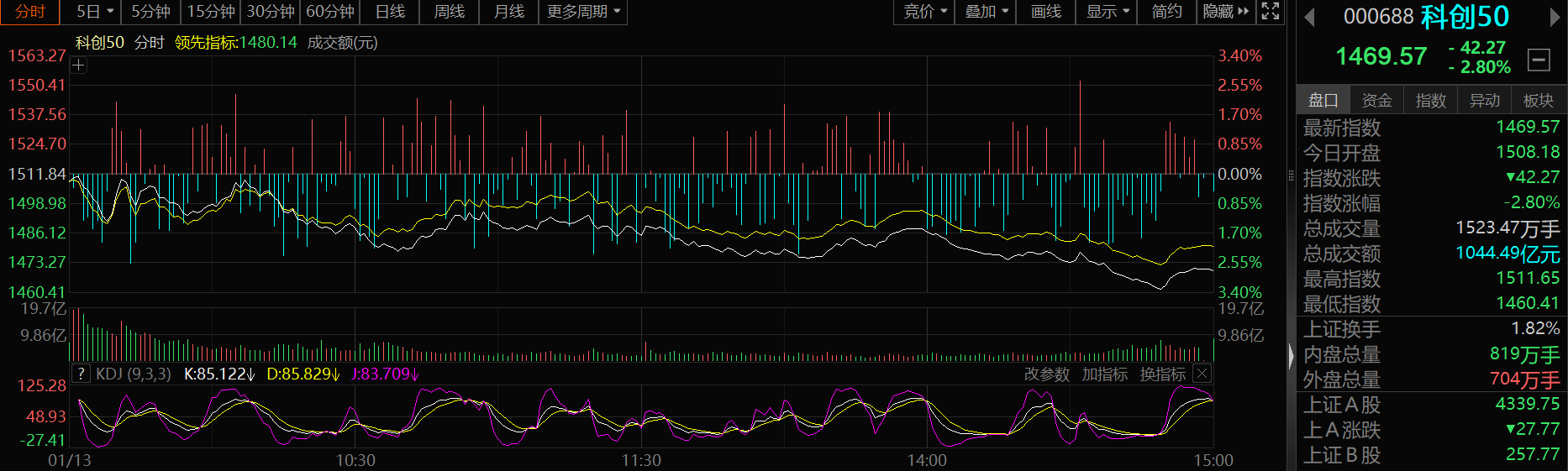1568x471 pixels.
Task: Expand the 叠加 overlay dropdown
Action: click(986, 12)
